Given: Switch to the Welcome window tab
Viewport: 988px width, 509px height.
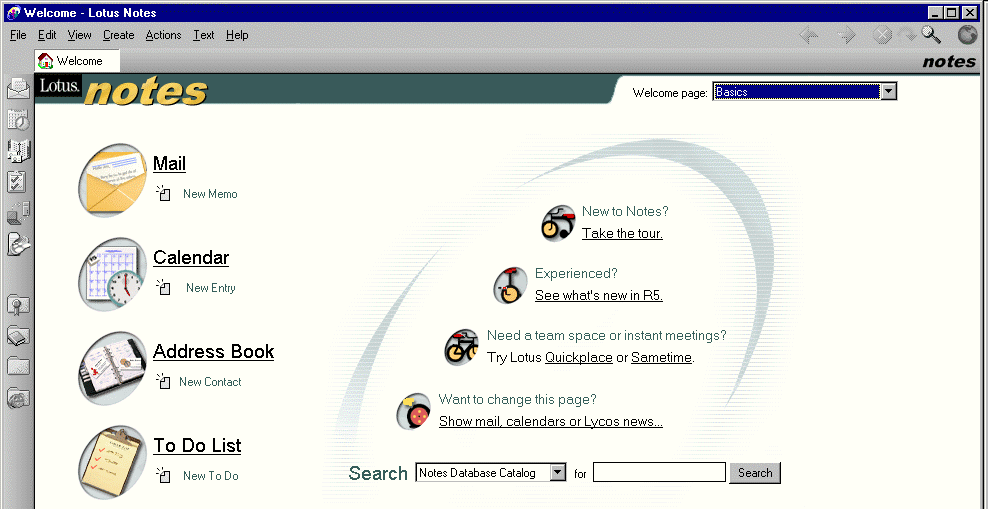Looking at the screenshot, I should [77, 61].
